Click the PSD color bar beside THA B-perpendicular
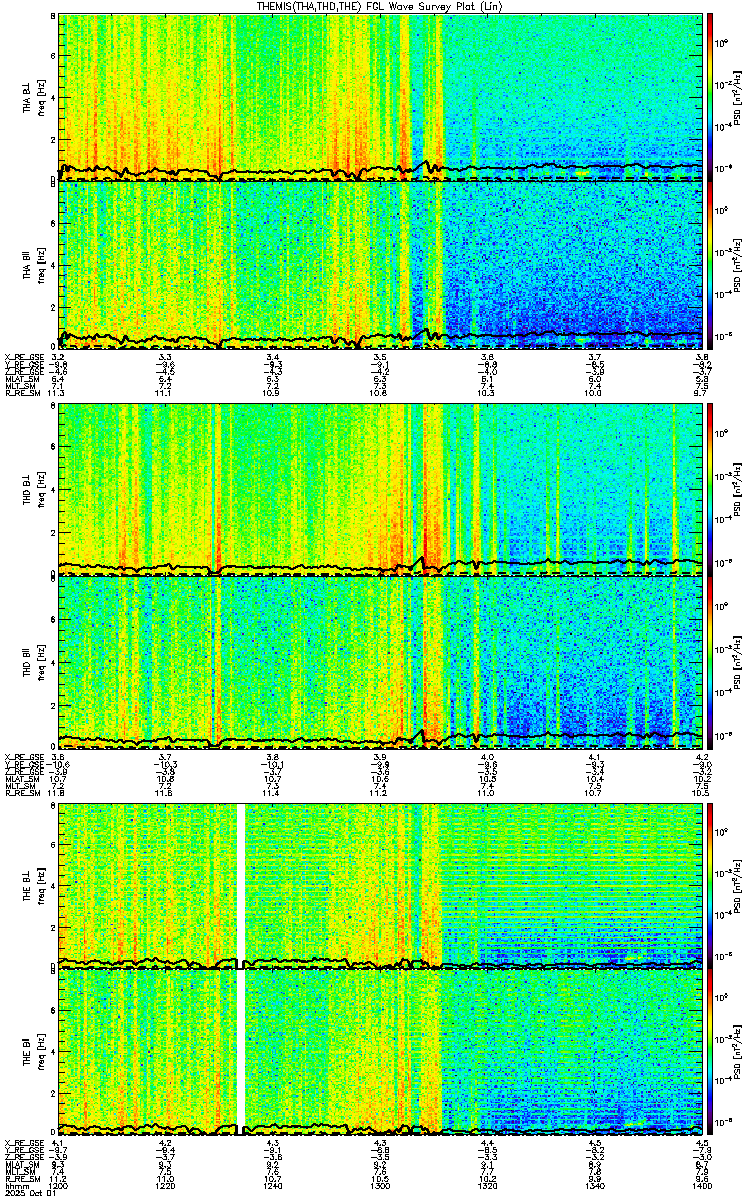The image size is (750, 1200). coord(711,98)
